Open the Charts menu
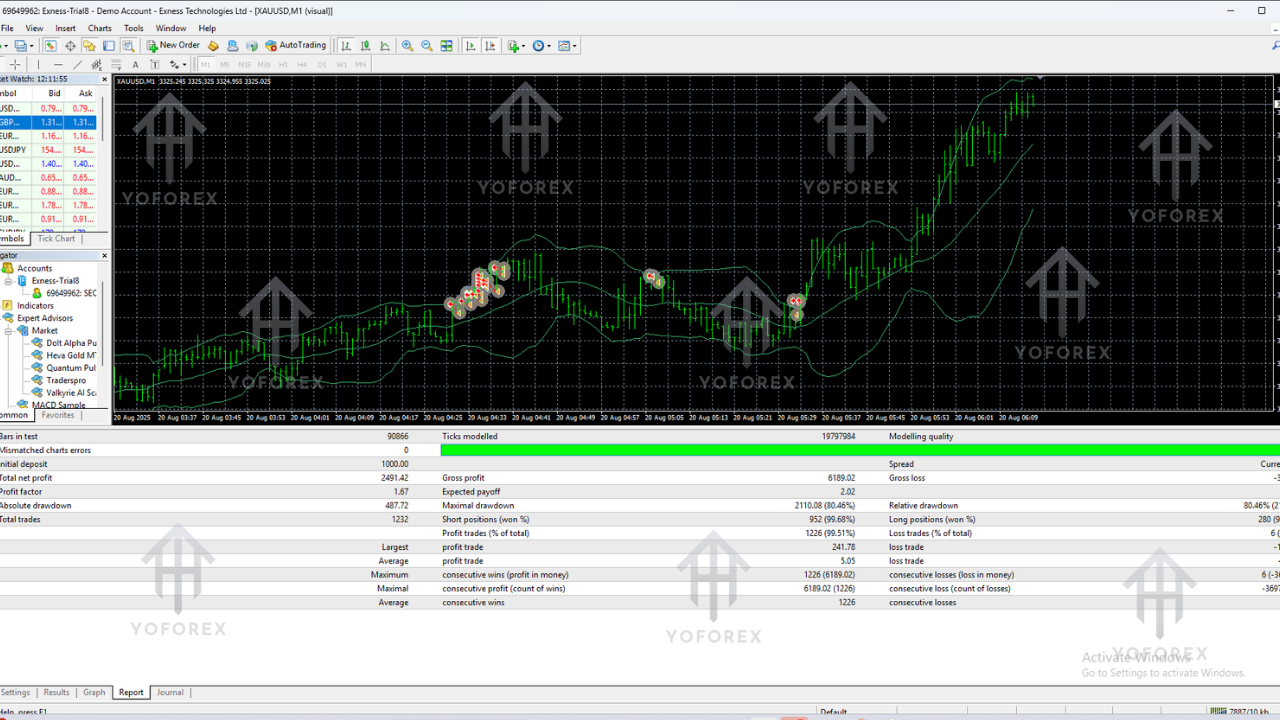 pyautogui.click(x=99, y=28)
